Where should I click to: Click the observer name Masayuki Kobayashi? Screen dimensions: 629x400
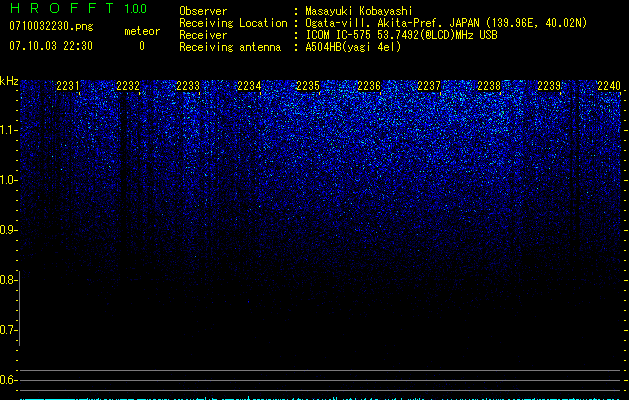[359, 11]
